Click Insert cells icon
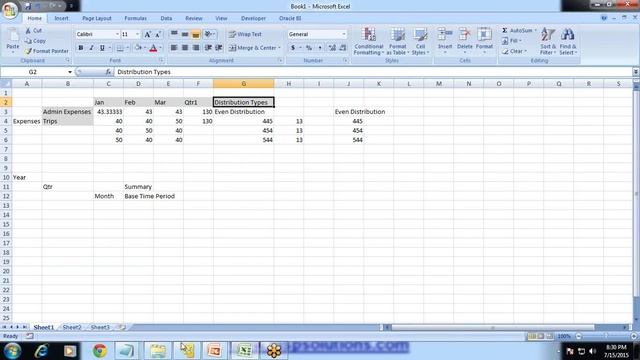Screen dimensions: 640x360 [445, 35]
